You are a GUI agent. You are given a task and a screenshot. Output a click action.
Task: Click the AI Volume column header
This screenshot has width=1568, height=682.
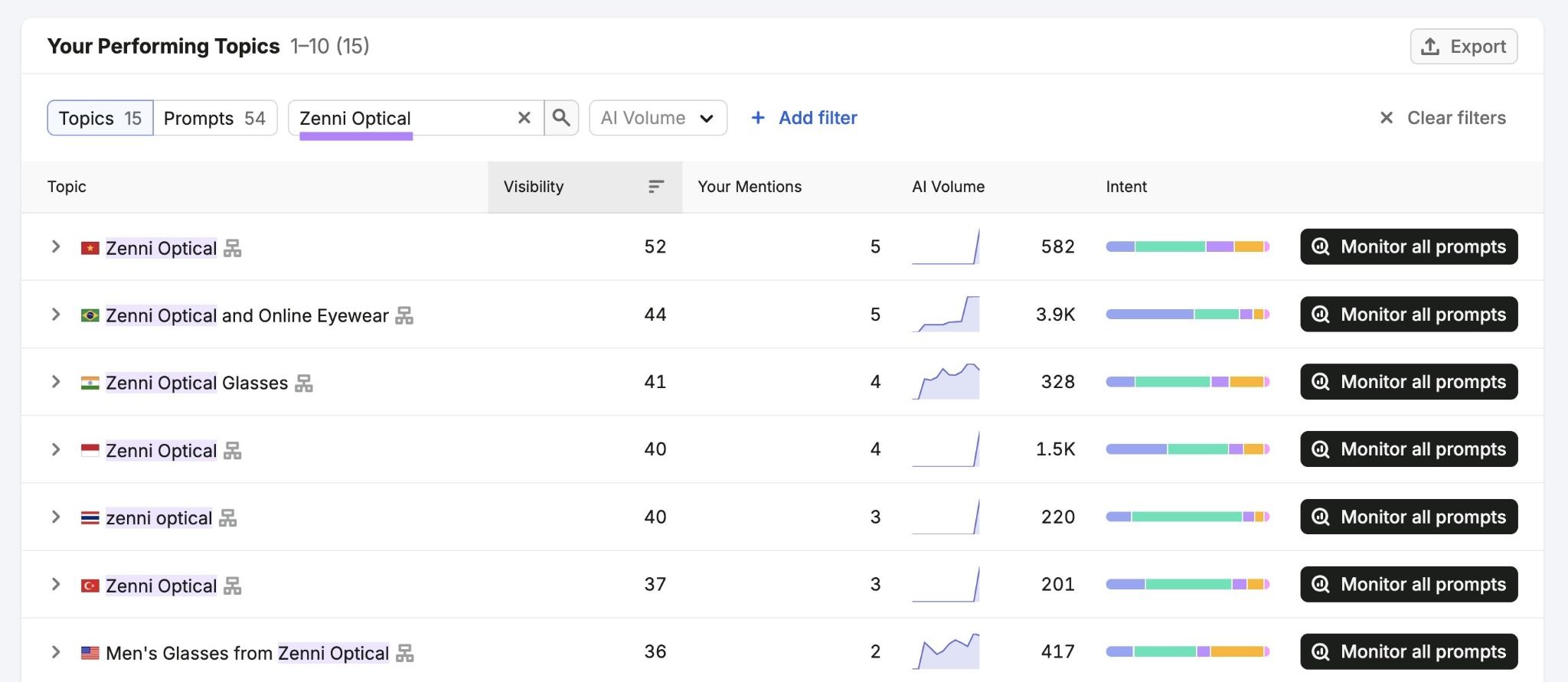click(948, 187)
